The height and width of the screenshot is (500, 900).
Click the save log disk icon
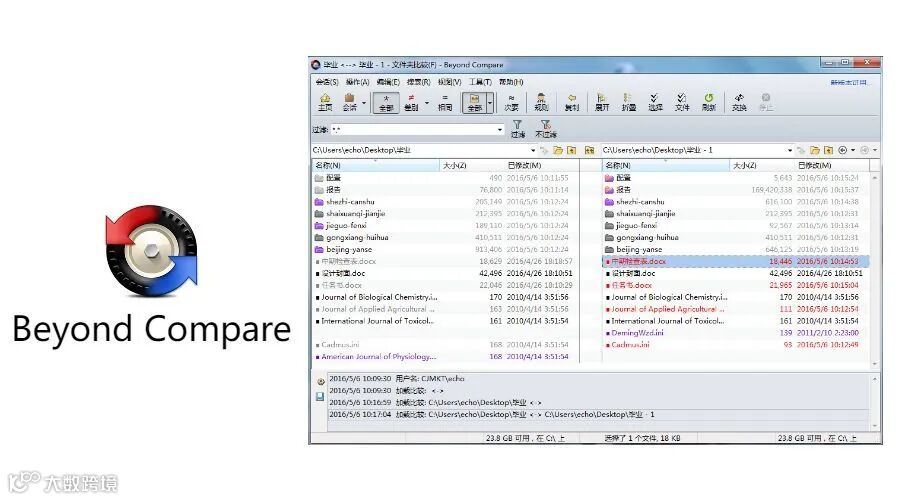tap(320, 397)
